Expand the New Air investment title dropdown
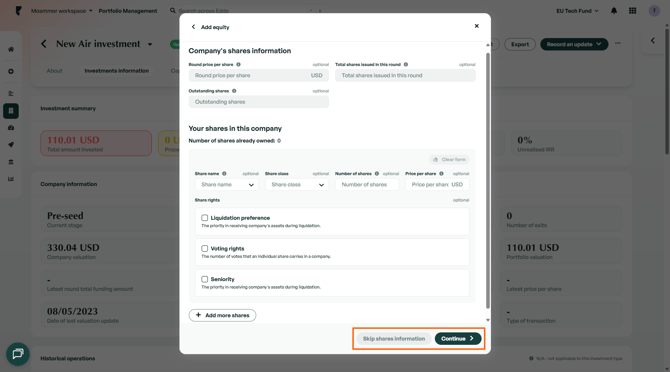This screenshot has height=372, width=670. [150, 44]
